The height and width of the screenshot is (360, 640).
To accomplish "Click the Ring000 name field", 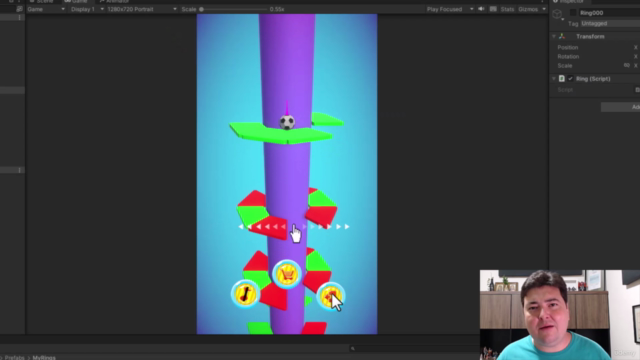I will (610, 13).
